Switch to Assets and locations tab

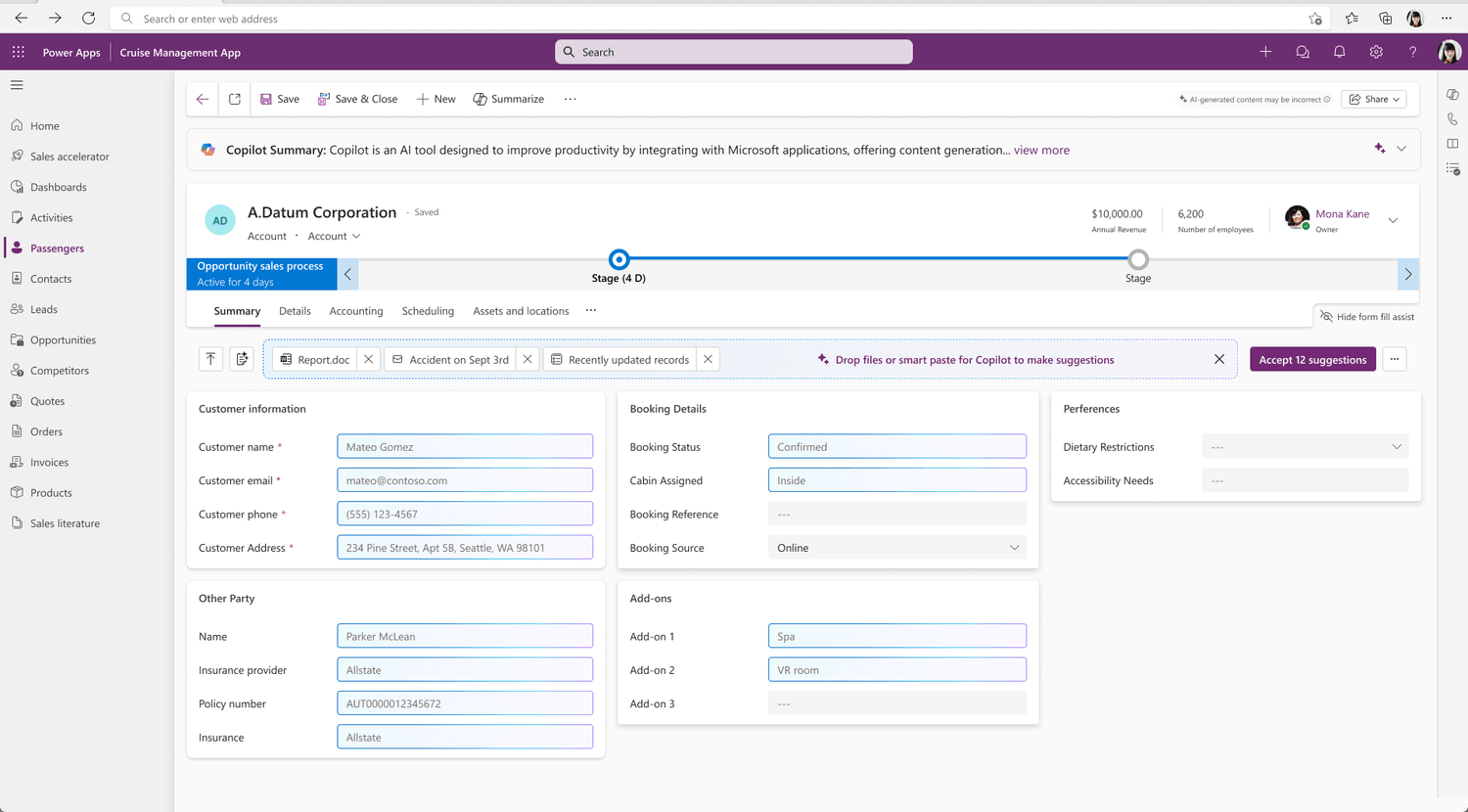[521, 311]
